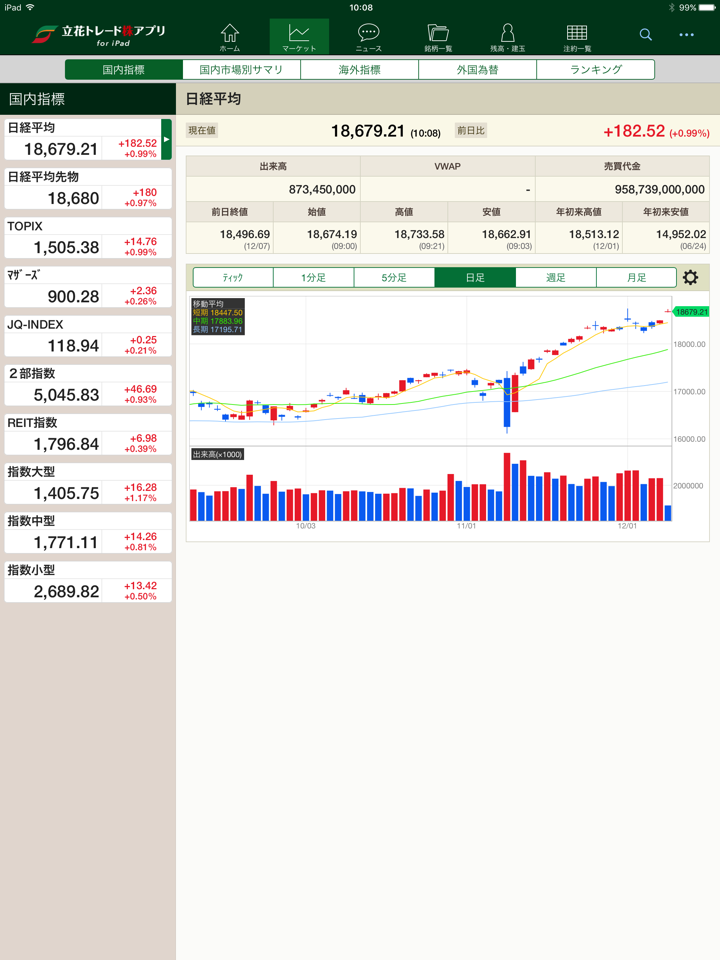Open the ホーム home icon
Screen dimensions: 720x960
tap(230, 37)
